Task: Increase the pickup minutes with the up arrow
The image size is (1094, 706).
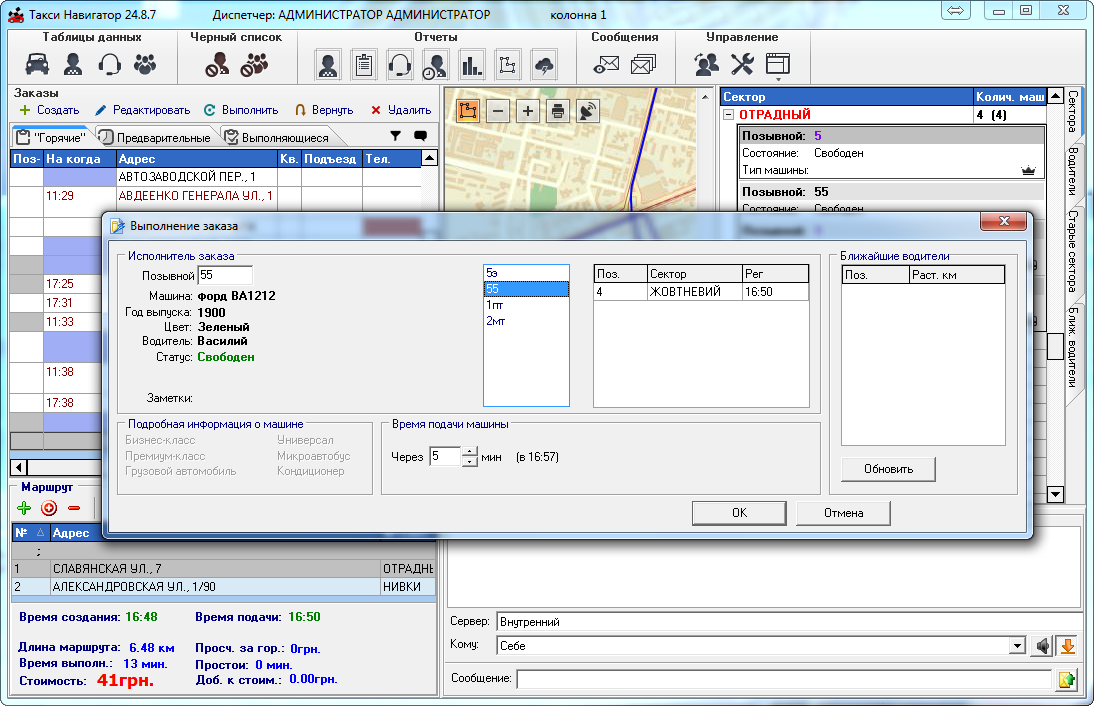Action: point(470,451)
